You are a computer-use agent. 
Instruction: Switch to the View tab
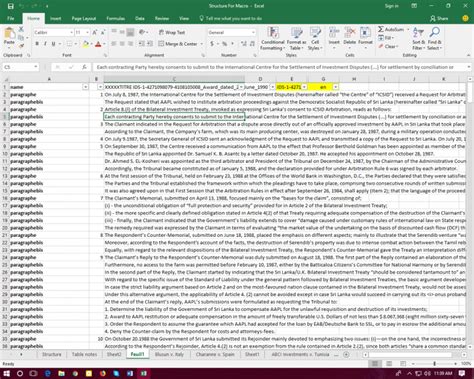point(184,18)
